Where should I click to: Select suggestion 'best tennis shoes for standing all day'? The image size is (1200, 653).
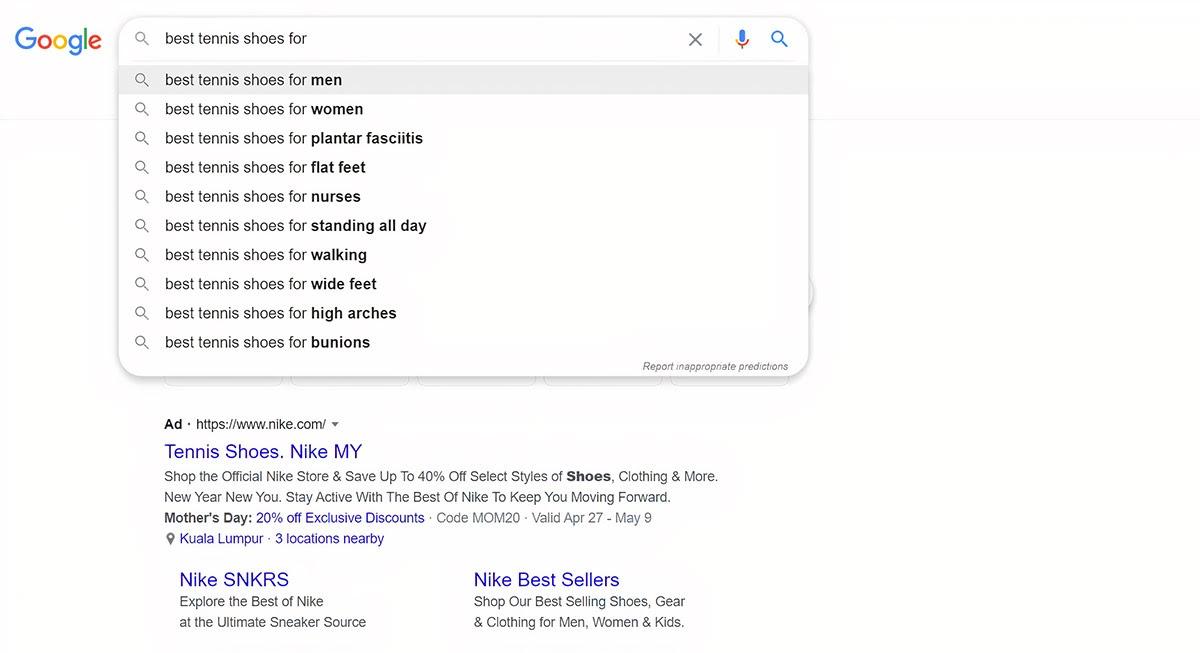click(296, 225)
